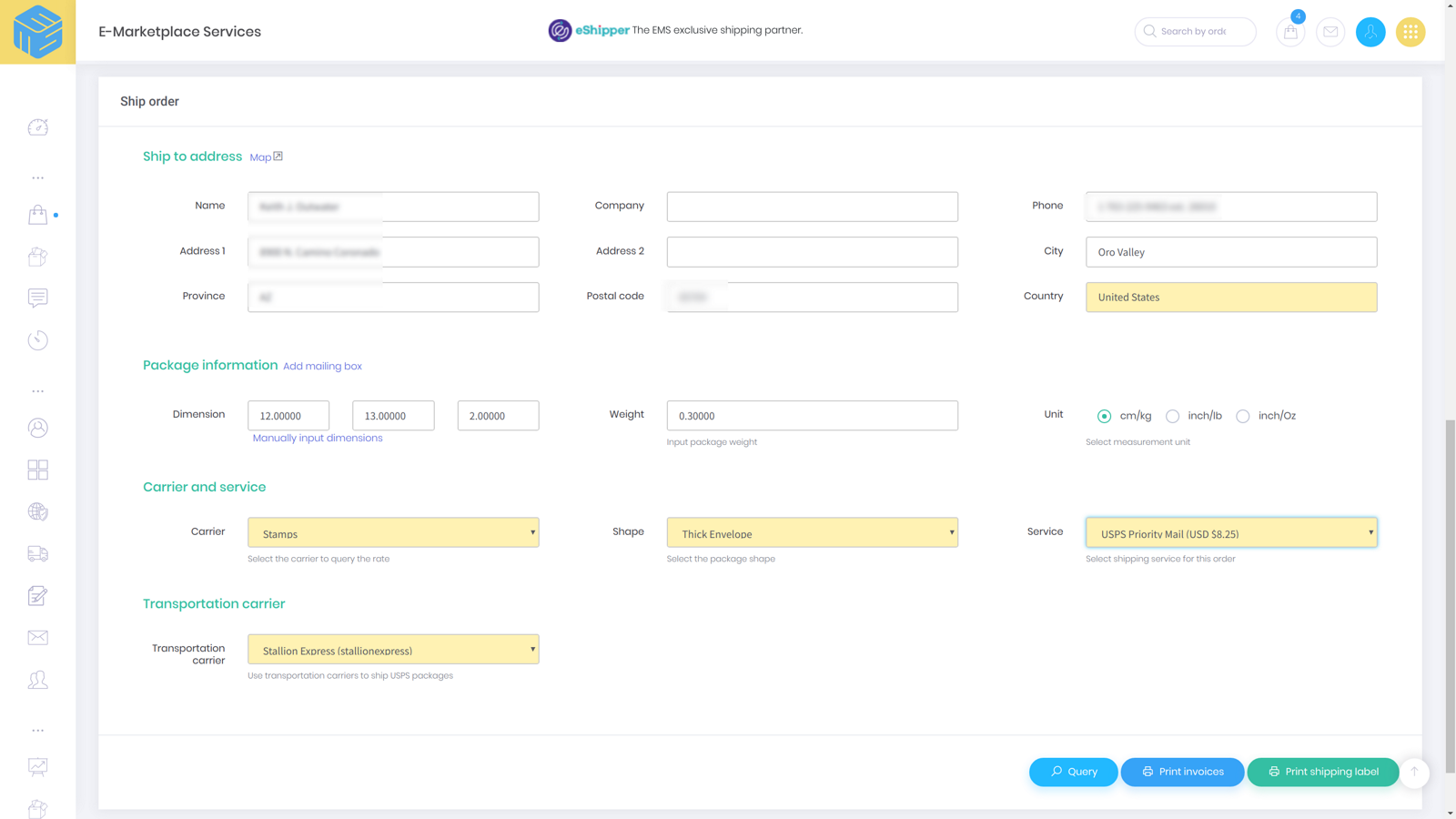Click the cart icon with badge 4

(x=1290, y=32)
